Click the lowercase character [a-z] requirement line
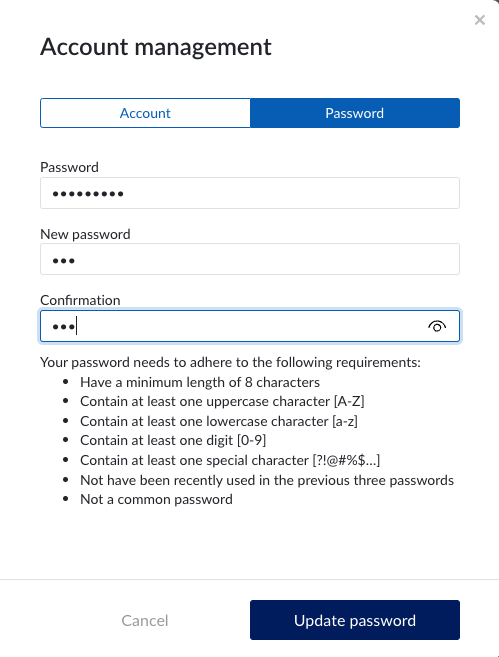The height and width of the screenshot is (657, 499). coord(219,421)
